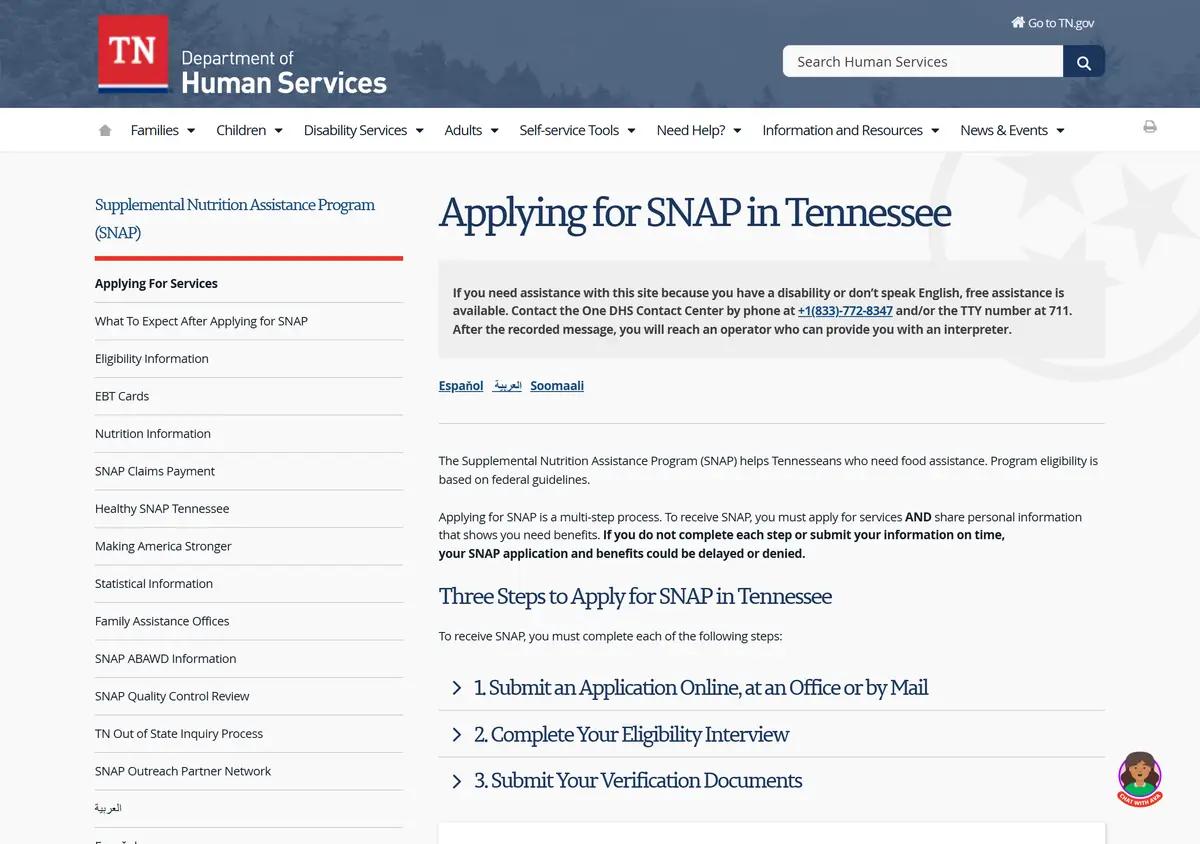Open the Need Help? dropdown menu
Screen dimensions: 1200x844
pos(699,130)
